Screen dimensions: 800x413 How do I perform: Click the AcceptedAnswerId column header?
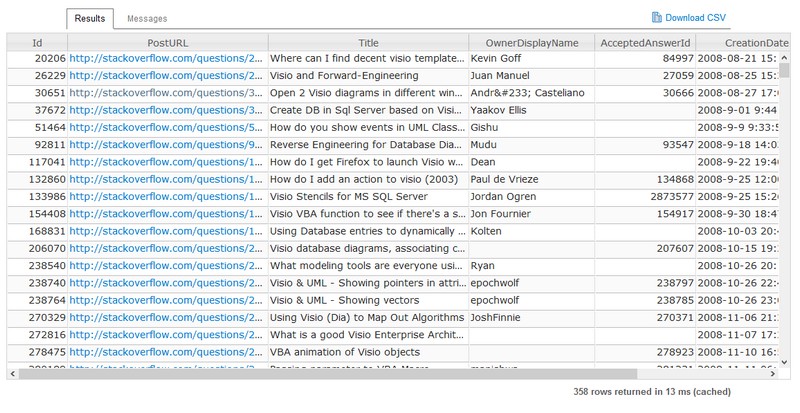[645, 43]
